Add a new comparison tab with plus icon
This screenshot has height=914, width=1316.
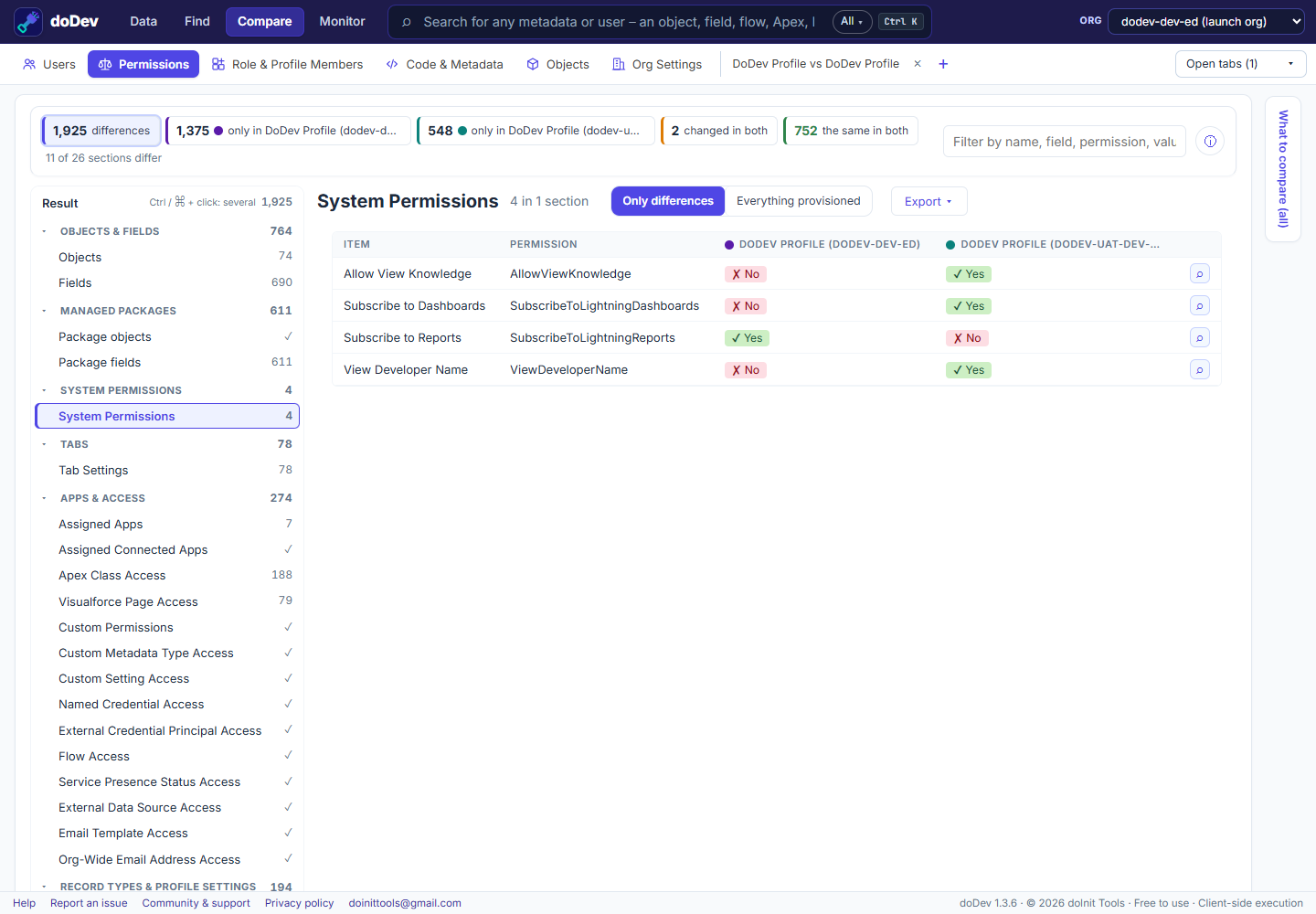(943, 64)
